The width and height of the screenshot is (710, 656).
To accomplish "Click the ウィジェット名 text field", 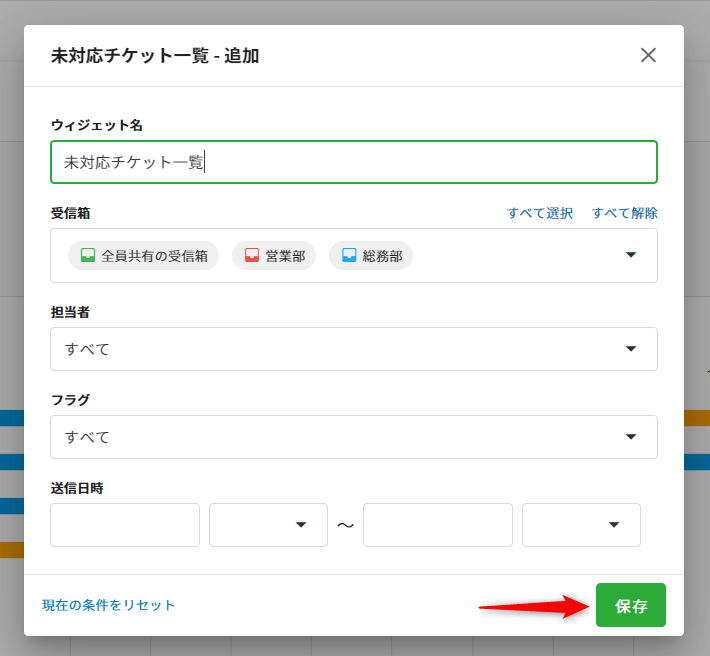I will click(x=353, y=162).
